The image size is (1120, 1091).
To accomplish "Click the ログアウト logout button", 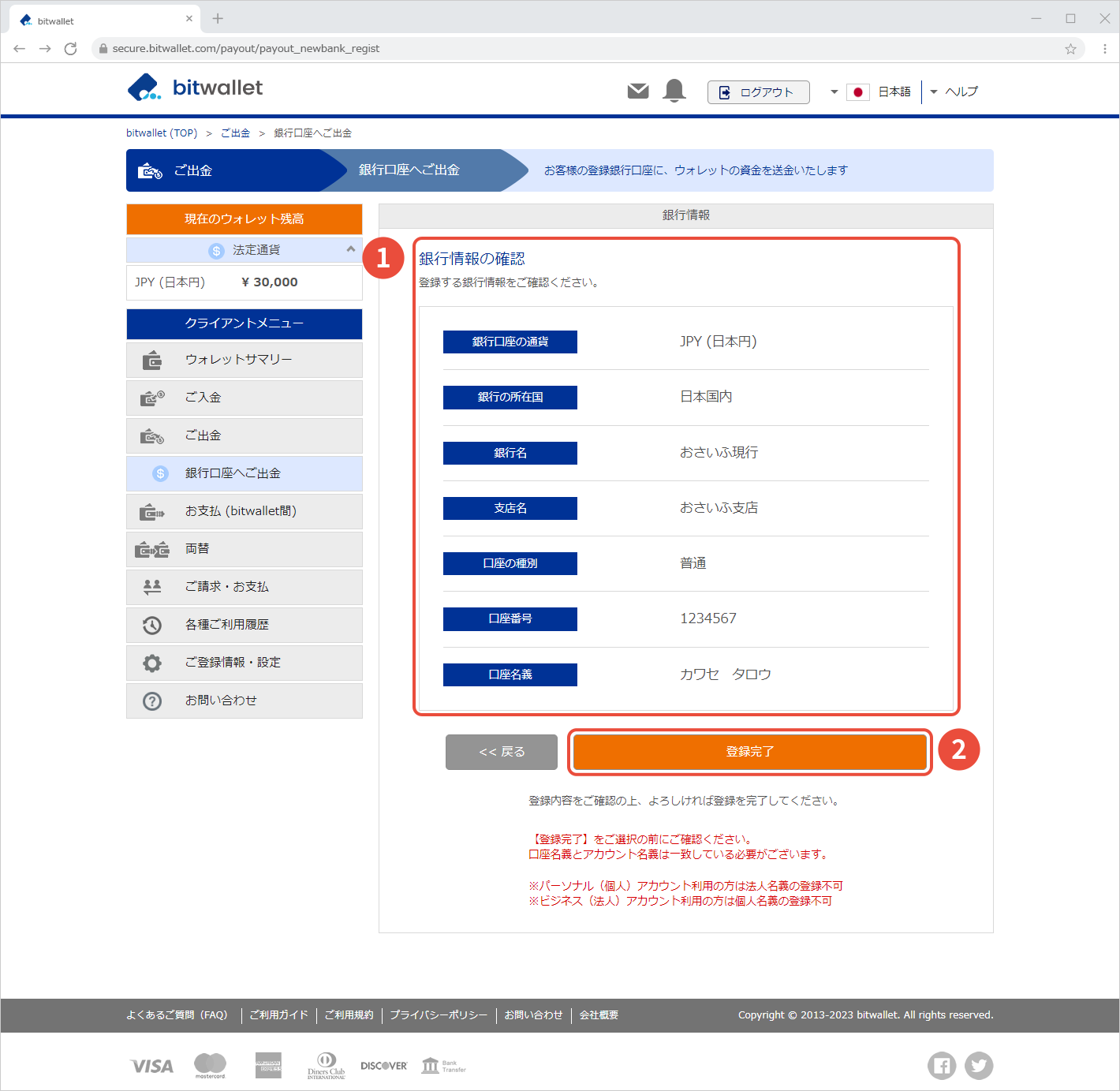I will (x=758, y=92).
